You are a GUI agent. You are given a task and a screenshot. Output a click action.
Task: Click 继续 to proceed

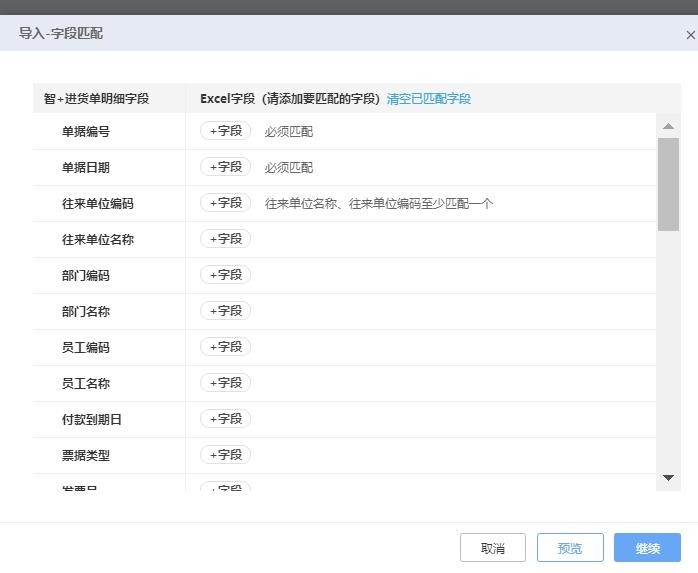[647, 548]
